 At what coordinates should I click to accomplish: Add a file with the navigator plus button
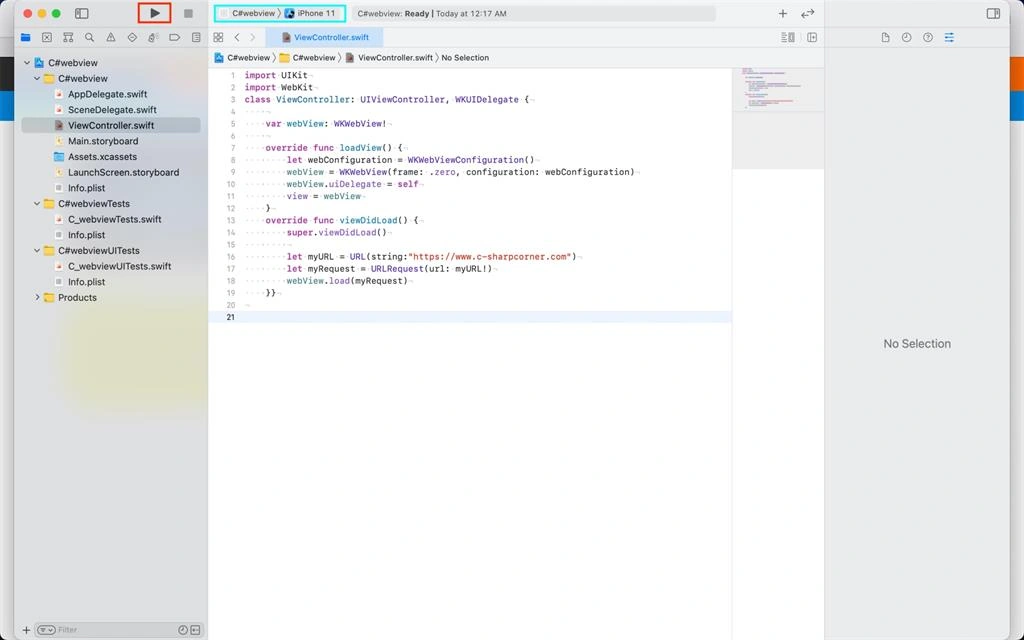click(26, 630)
